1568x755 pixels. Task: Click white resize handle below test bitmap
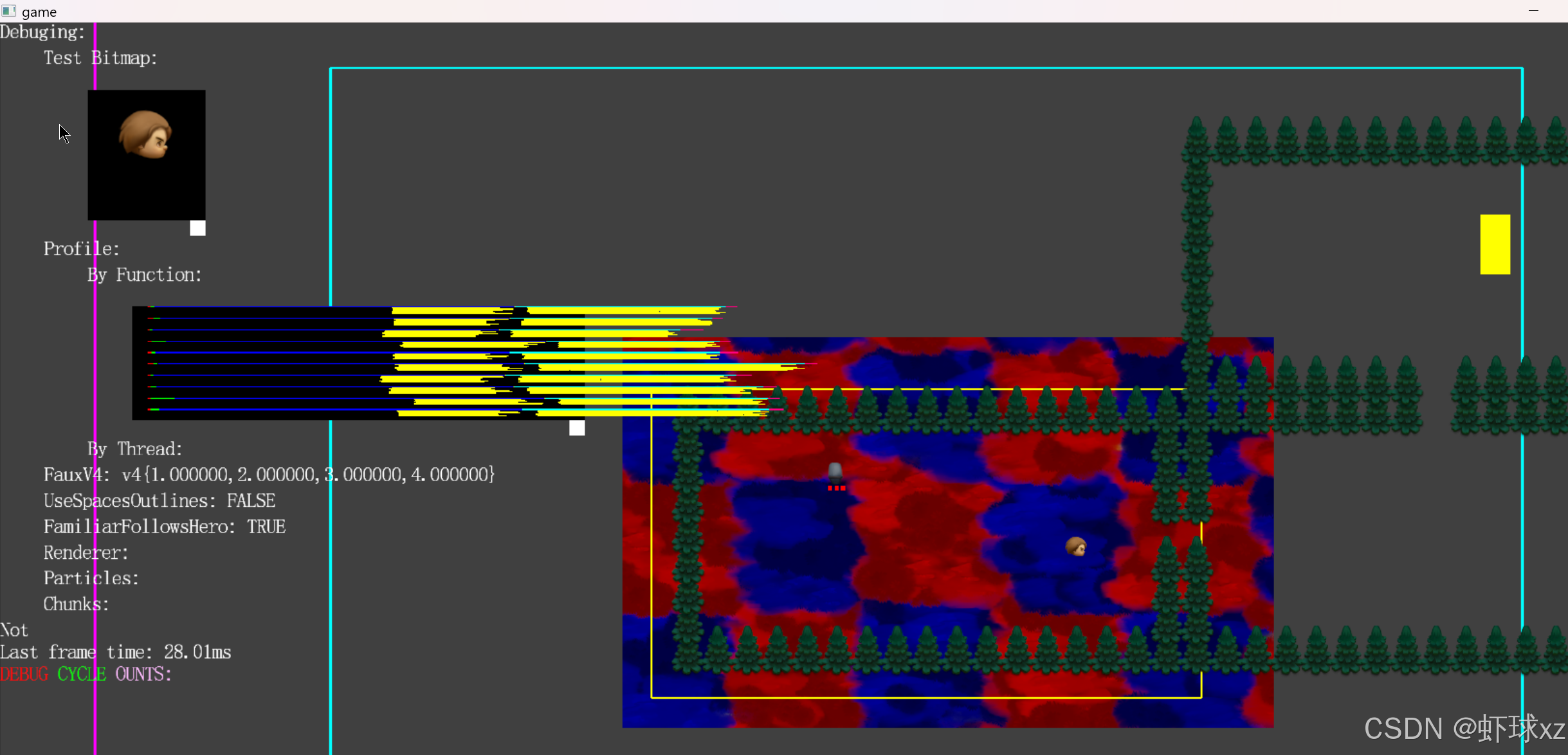click(197, 228)
